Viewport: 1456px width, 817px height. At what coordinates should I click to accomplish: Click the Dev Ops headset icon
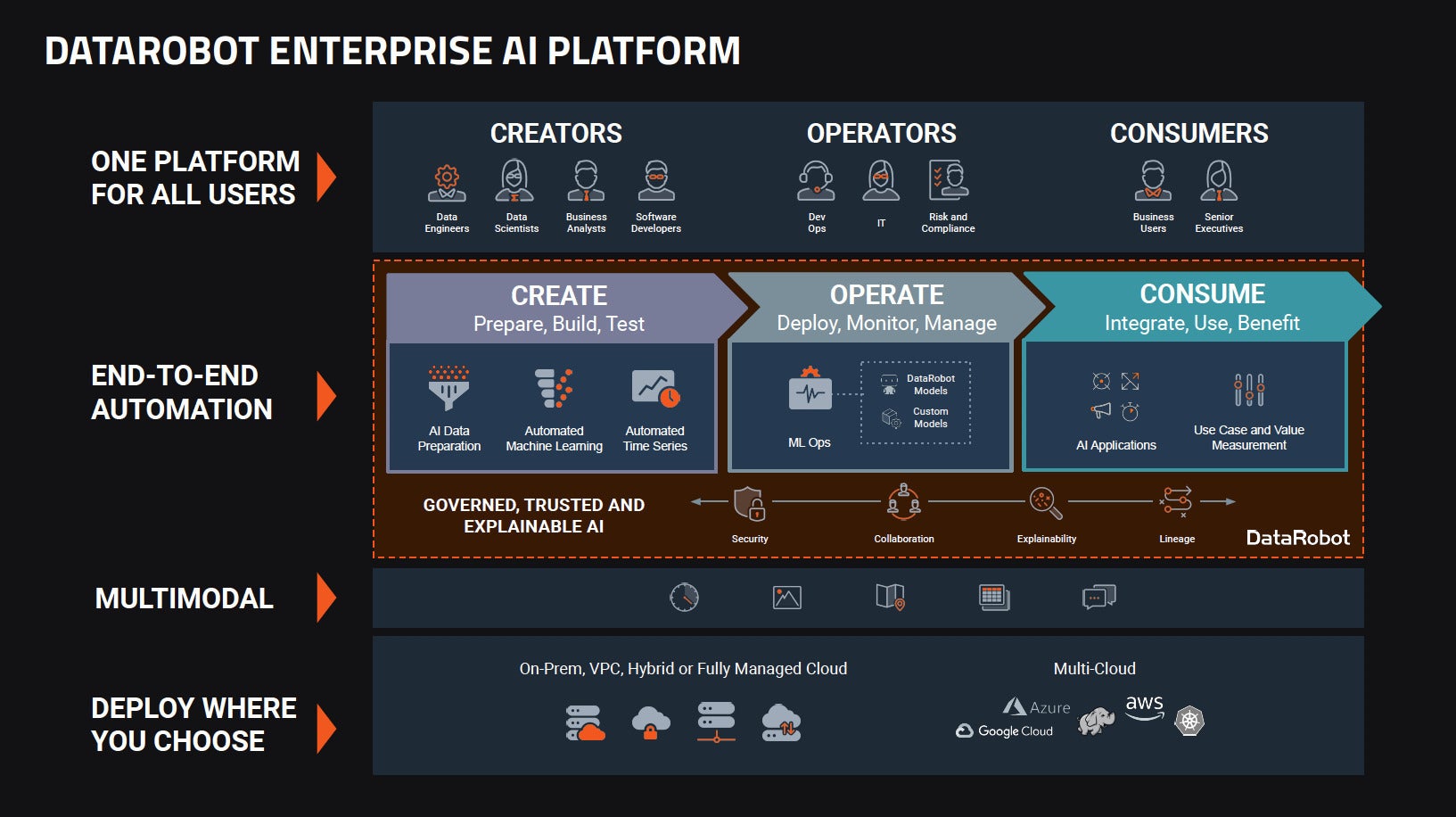coord(816,181)
